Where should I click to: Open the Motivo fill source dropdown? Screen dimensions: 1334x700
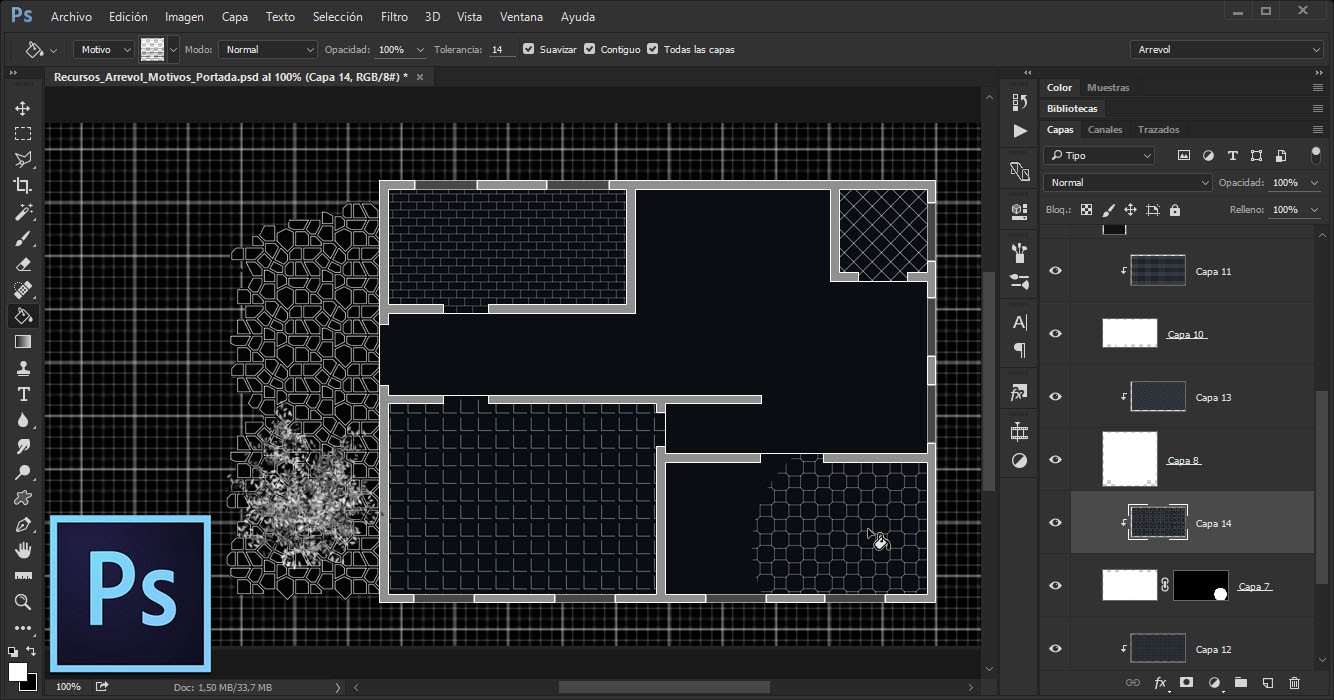click(105, 49)
